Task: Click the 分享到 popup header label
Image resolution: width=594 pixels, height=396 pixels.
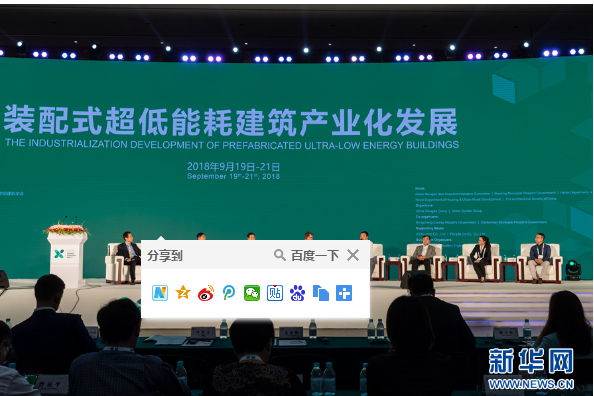Action: point(165,256)
